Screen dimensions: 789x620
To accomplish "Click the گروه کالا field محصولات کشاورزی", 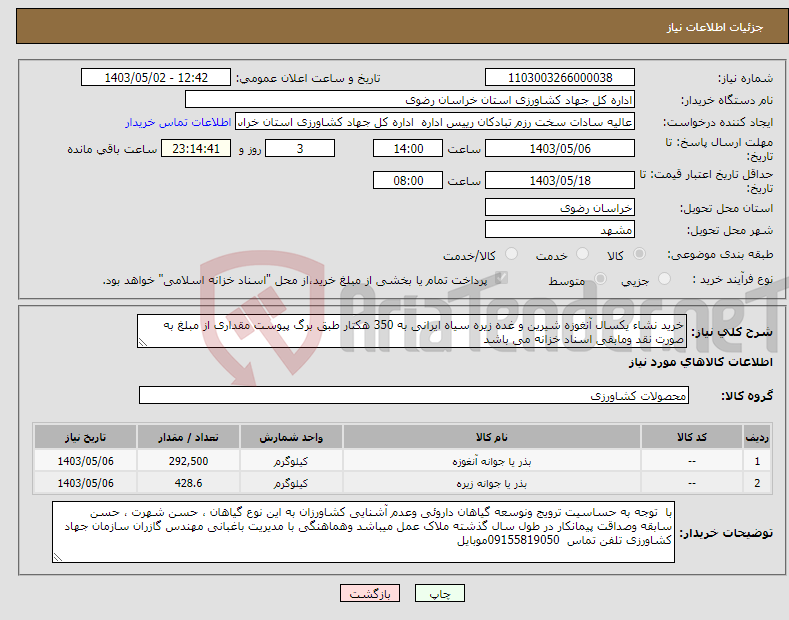I will click(x=414, y=395).
